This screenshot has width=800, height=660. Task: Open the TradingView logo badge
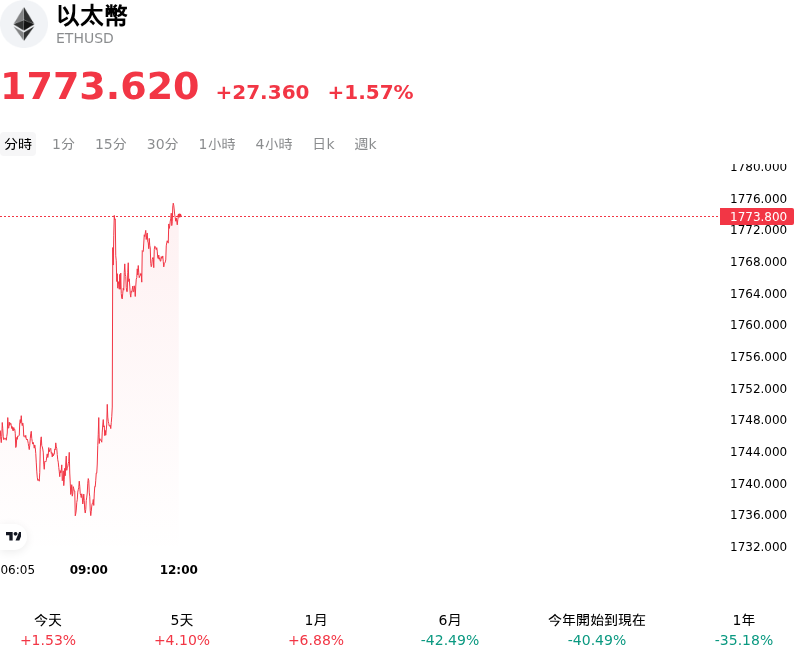[x=13, y=536]
